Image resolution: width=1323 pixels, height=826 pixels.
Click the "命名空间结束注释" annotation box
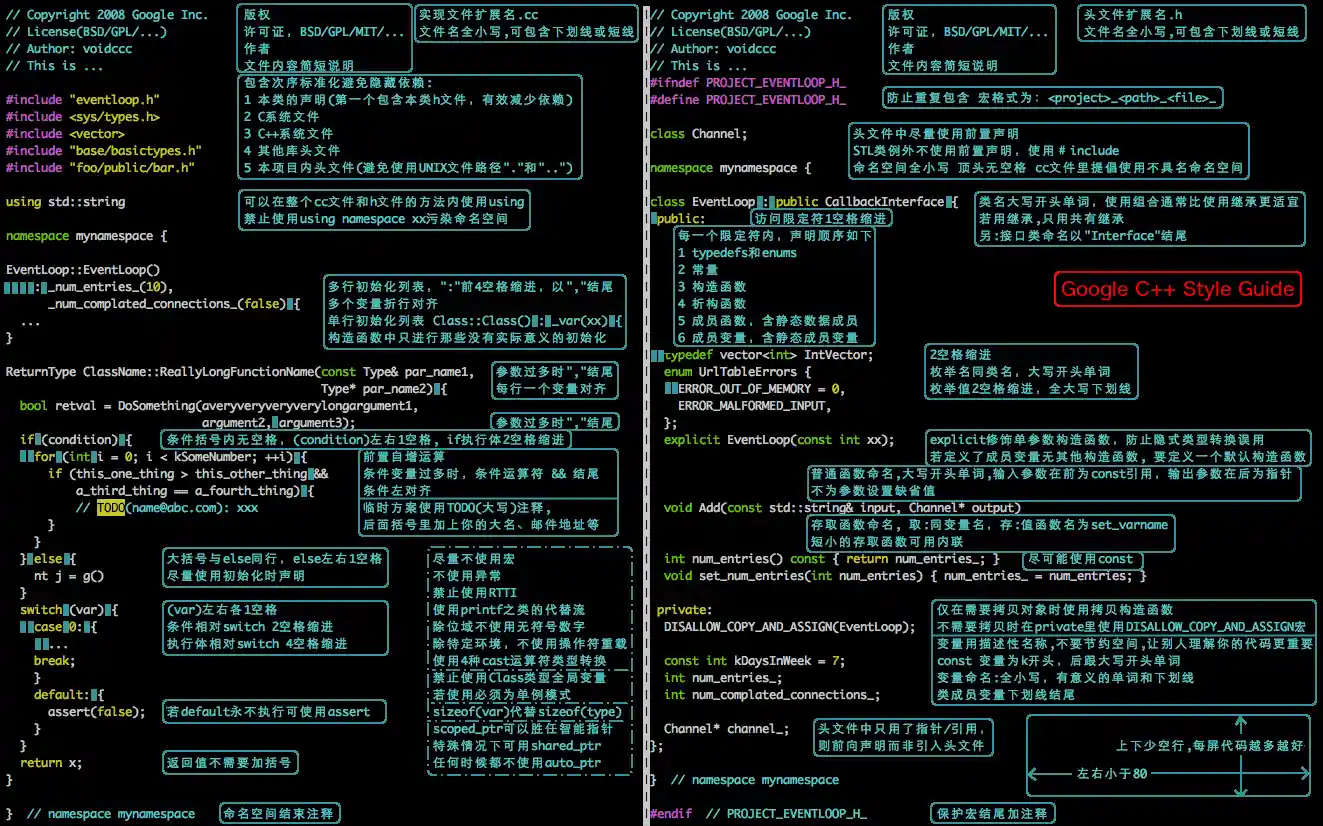pyautogui.click(x=279, y=813)
